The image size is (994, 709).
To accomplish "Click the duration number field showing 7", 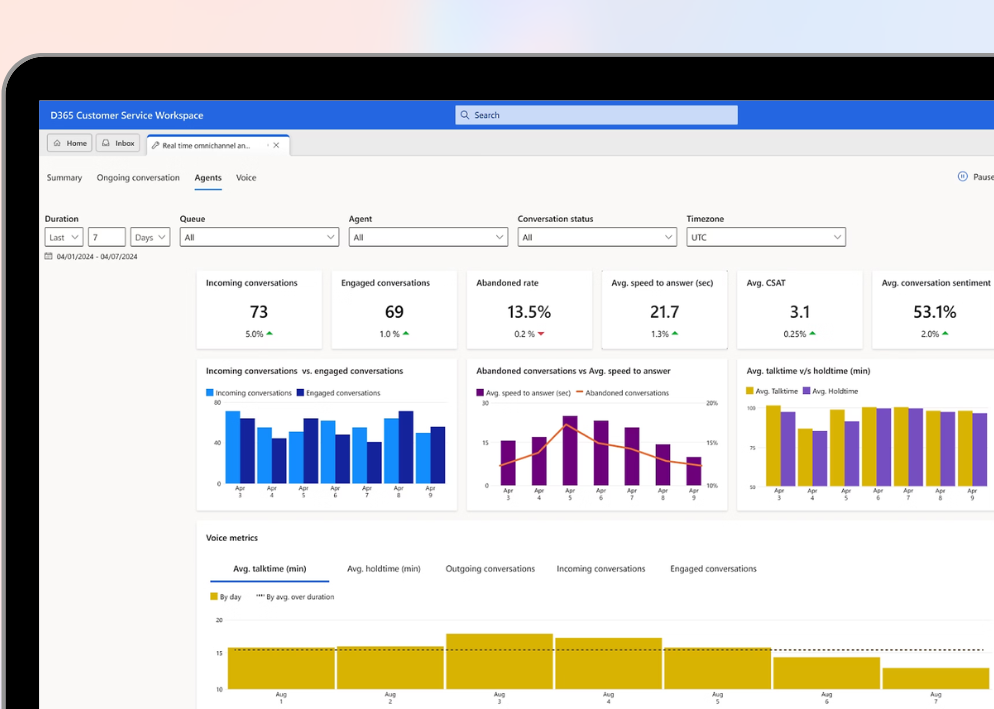I will pos(106,237).
